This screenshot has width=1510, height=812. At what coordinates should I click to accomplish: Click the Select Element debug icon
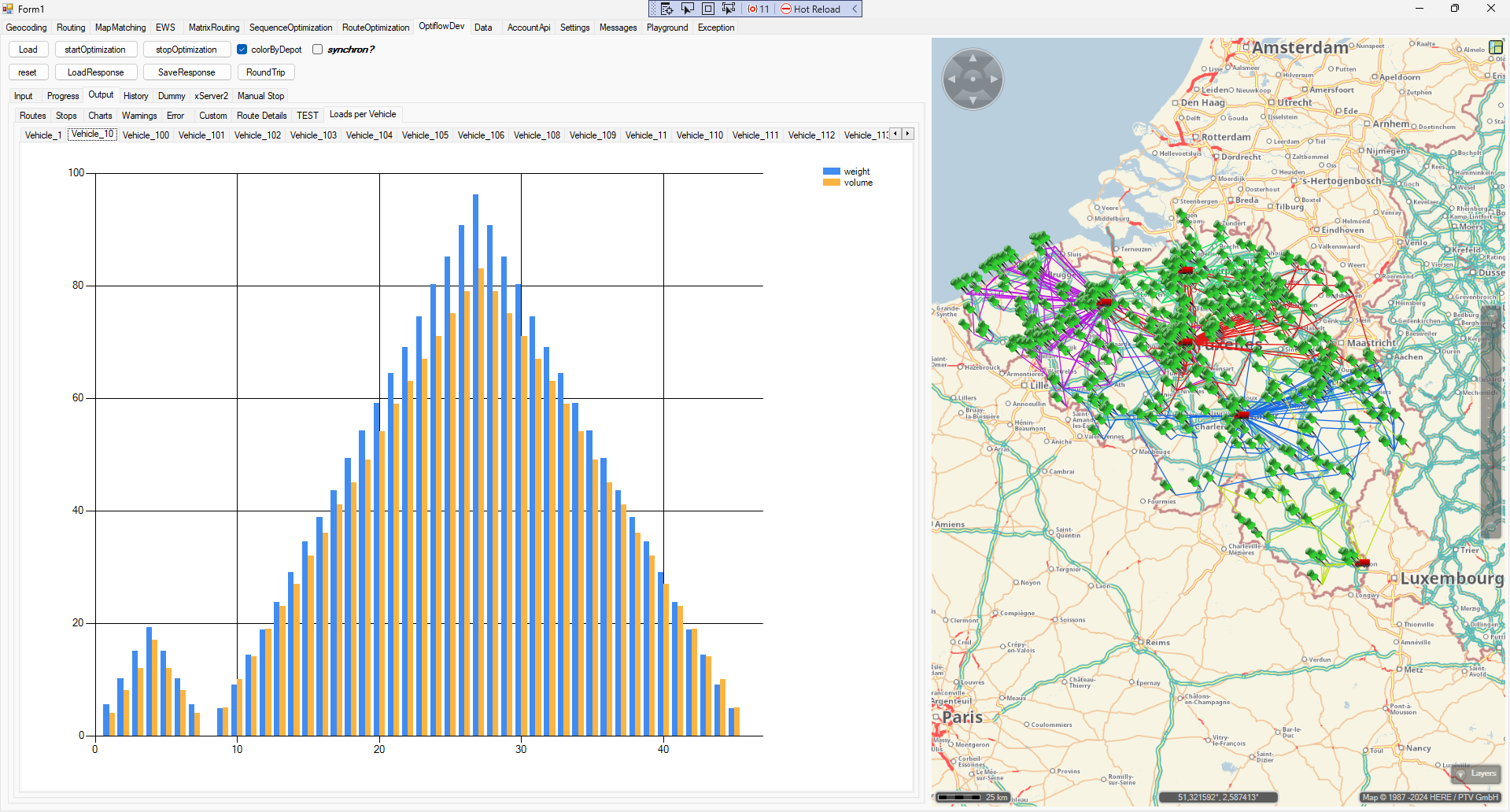click(688, 9)
